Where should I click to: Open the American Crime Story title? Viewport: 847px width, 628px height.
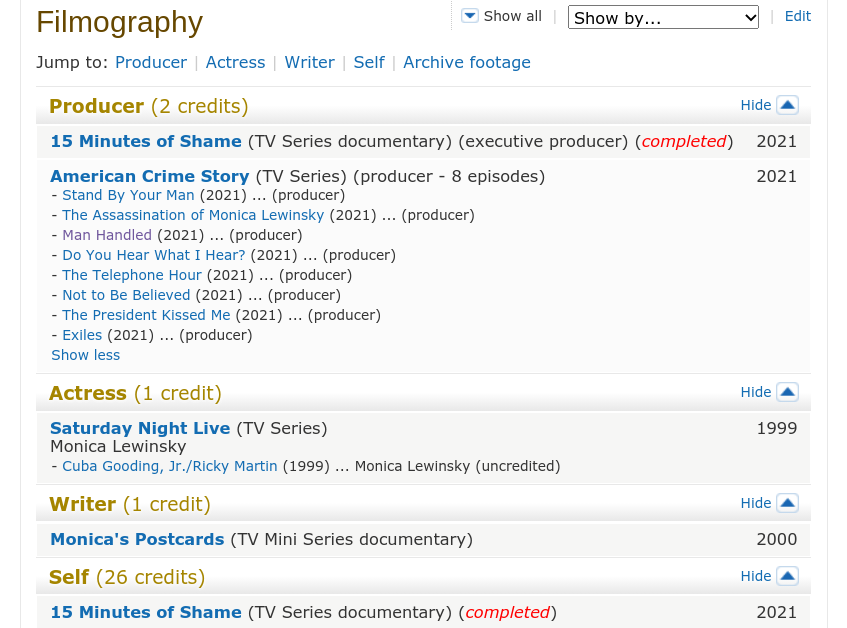coord(149,176)
